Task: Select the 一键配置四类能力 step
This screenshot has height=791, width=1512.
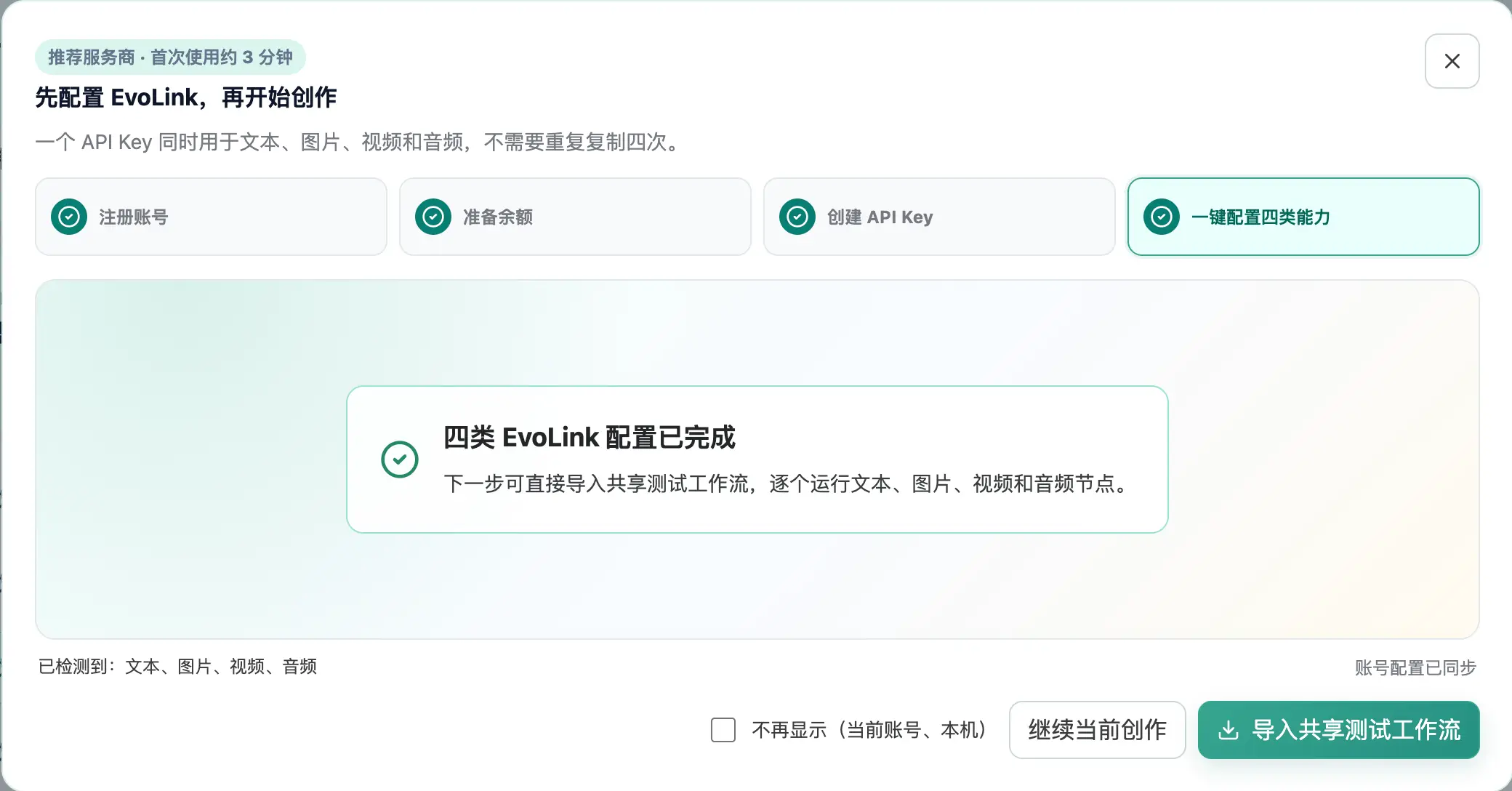Action: 1303,217
